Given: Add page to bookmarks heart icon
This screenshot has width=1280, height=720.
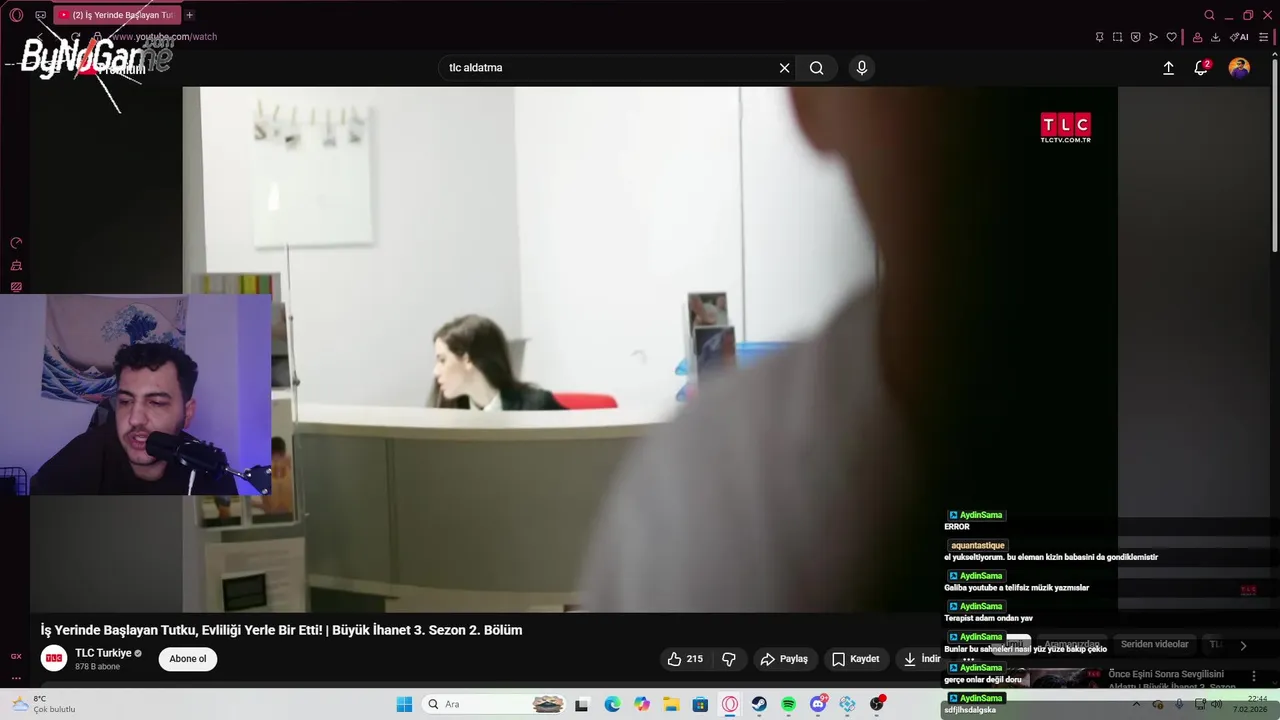Looking at the screenshot, I should point(1171,37).
